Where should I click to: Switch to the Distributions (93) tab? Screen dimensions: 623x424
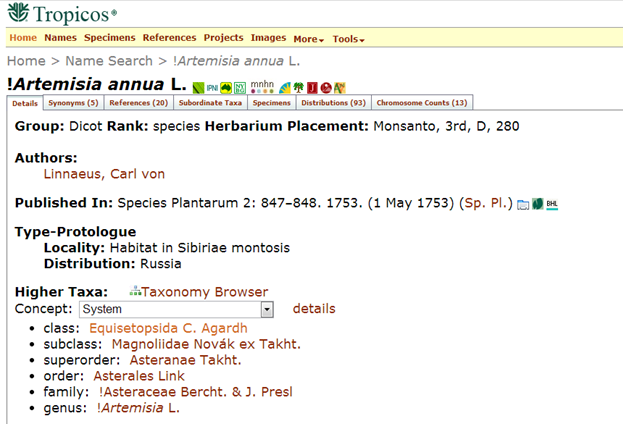[333, 103]
